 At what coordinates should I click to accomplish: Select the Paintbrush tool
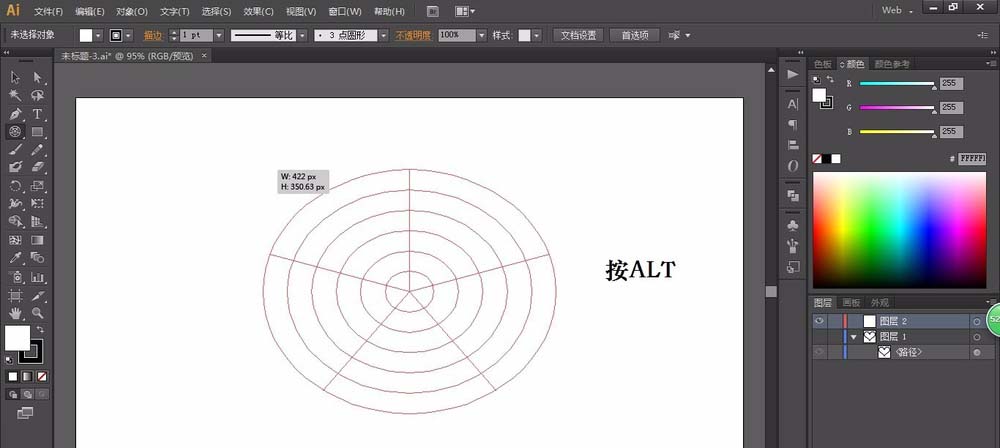[15, 149]
